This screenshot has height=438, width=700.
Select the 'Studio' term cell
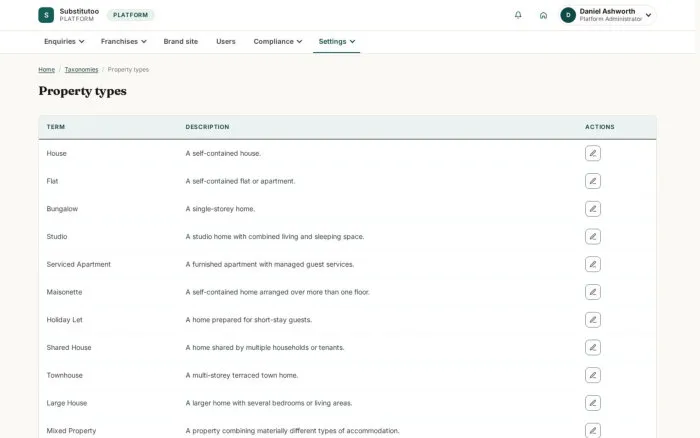[x=57, y=236]
